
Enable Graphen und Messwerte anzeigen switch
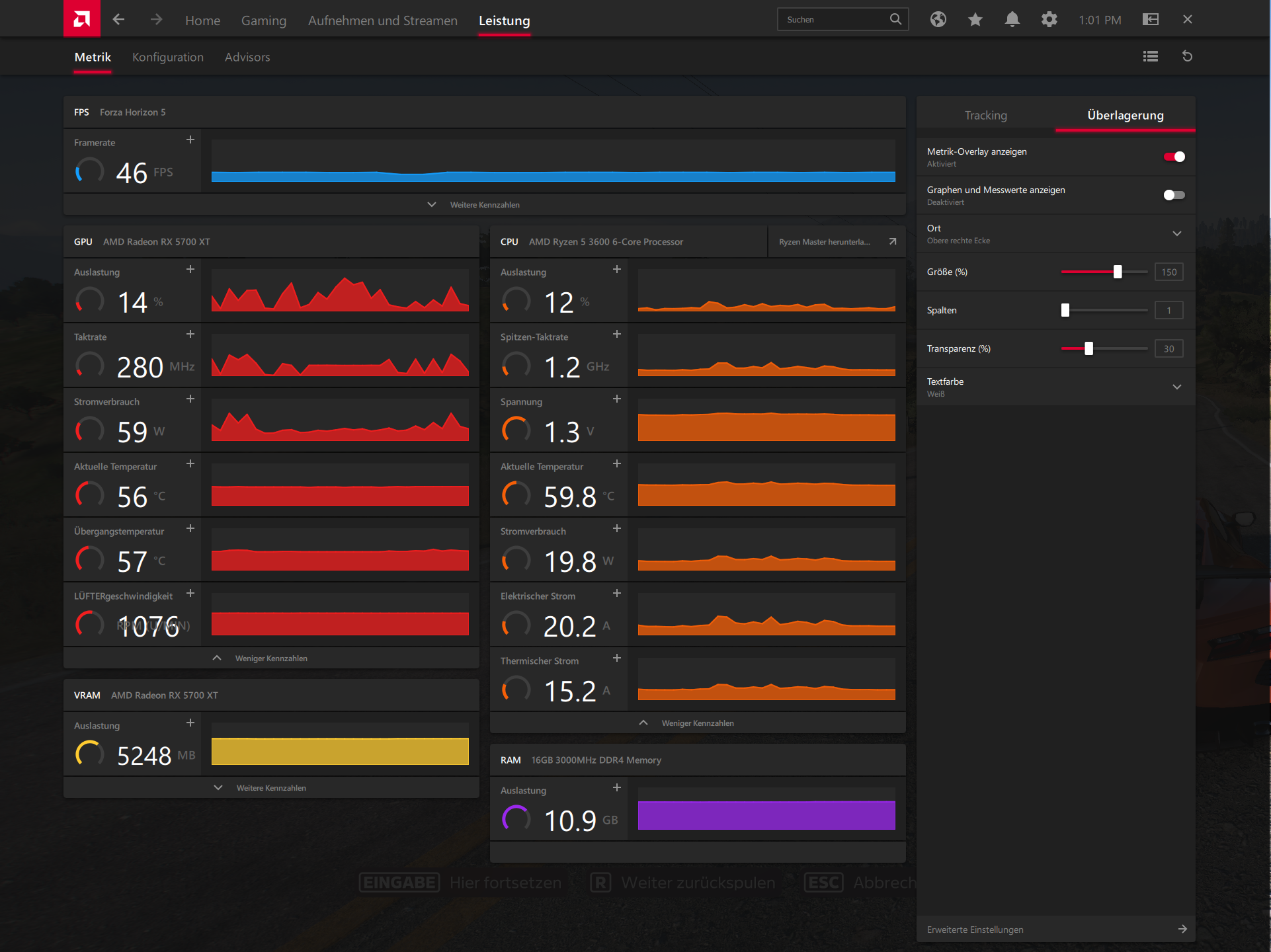[x=1174, y=195]
